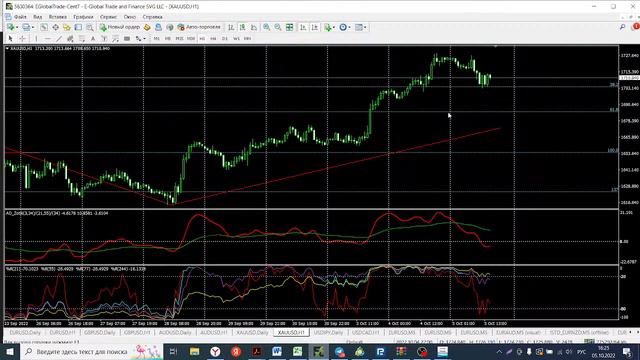Switch chart to line chart icon

click(254, 27)
